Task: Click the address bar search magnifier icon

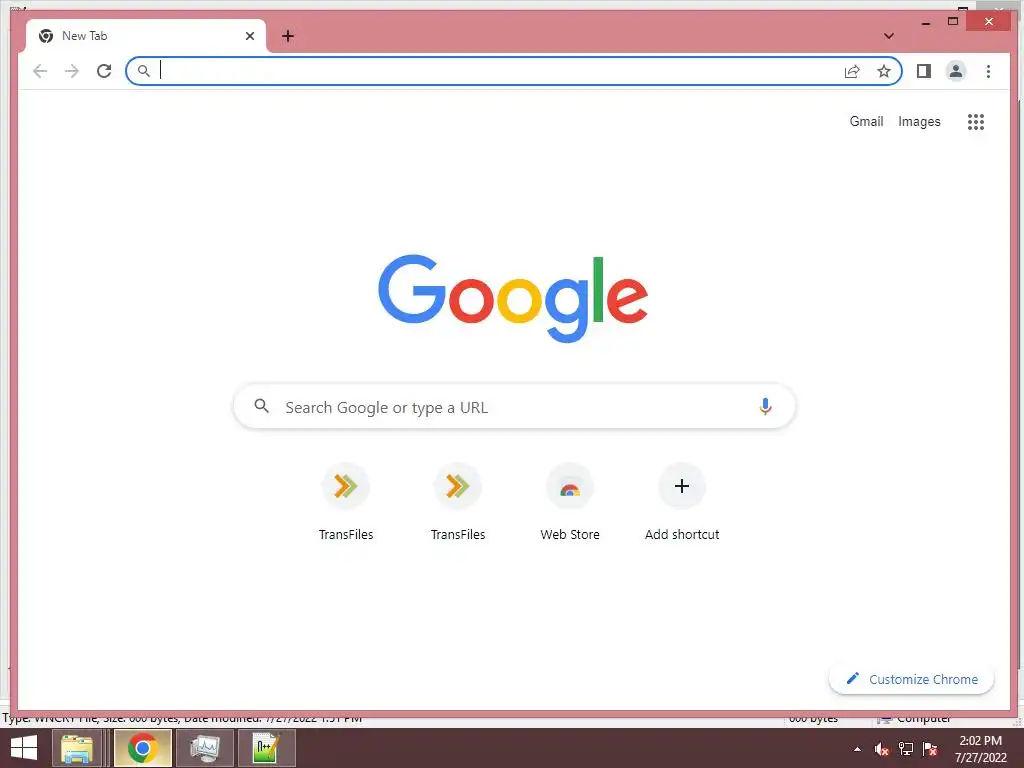Action: 144,71
